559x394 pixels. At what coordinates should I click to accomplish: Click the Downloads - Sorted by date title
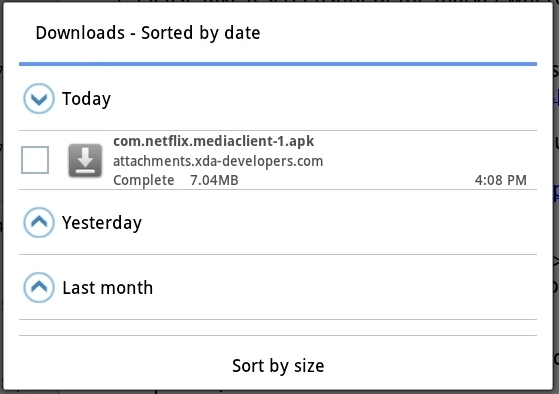148,33
